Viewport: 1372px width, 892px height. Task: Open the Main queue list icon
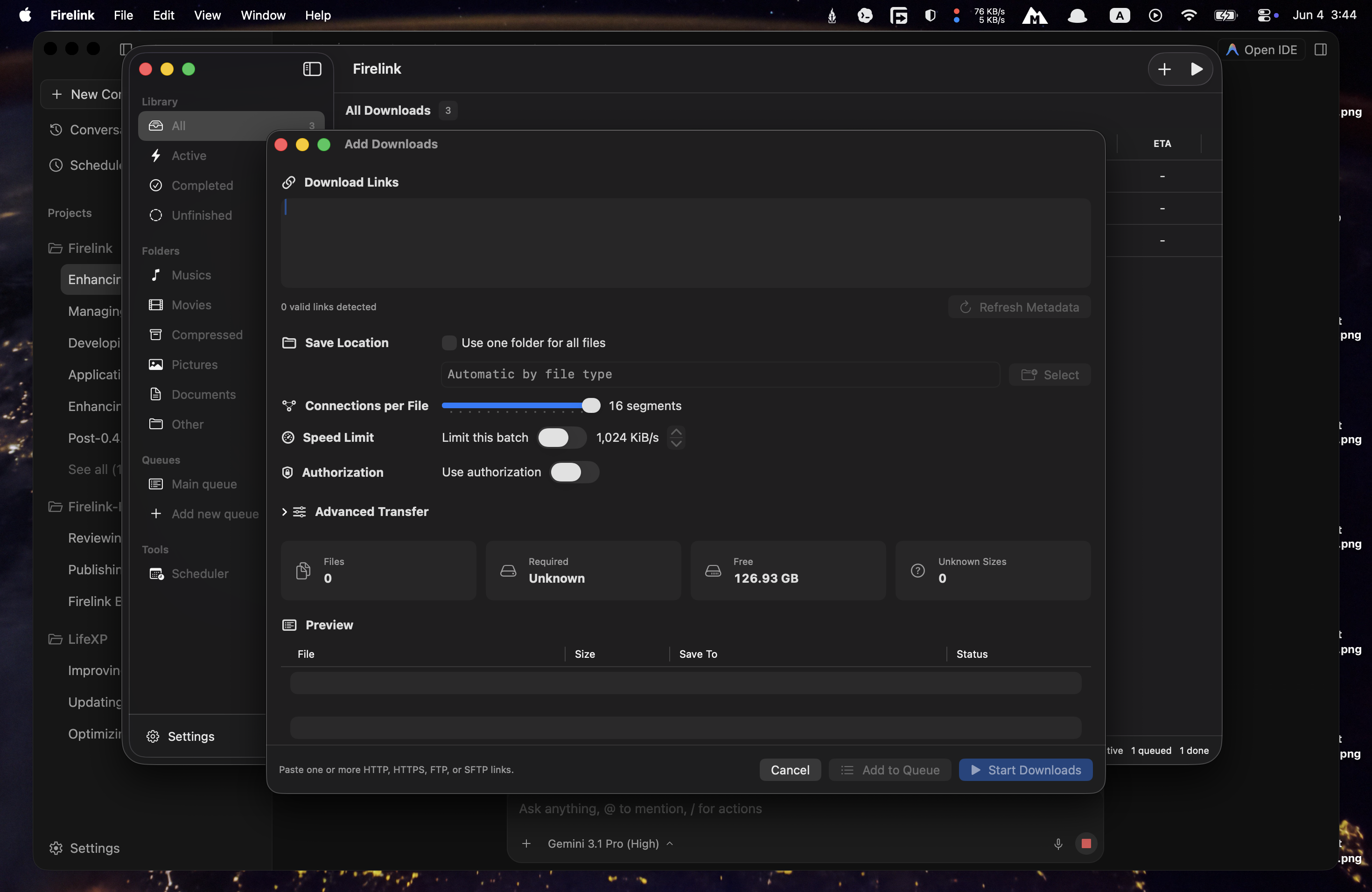tap(156, 484)
